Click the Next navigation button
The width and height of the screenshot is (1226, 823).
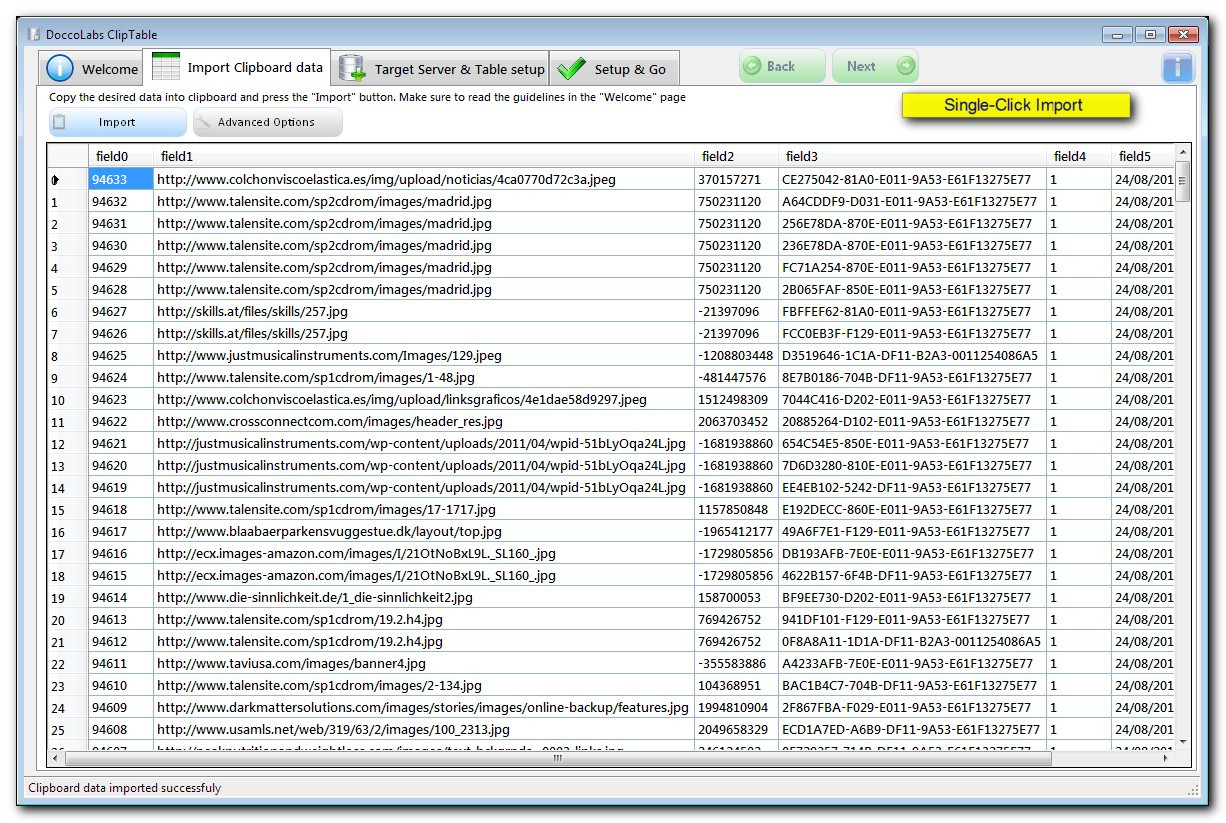[875, 66]
